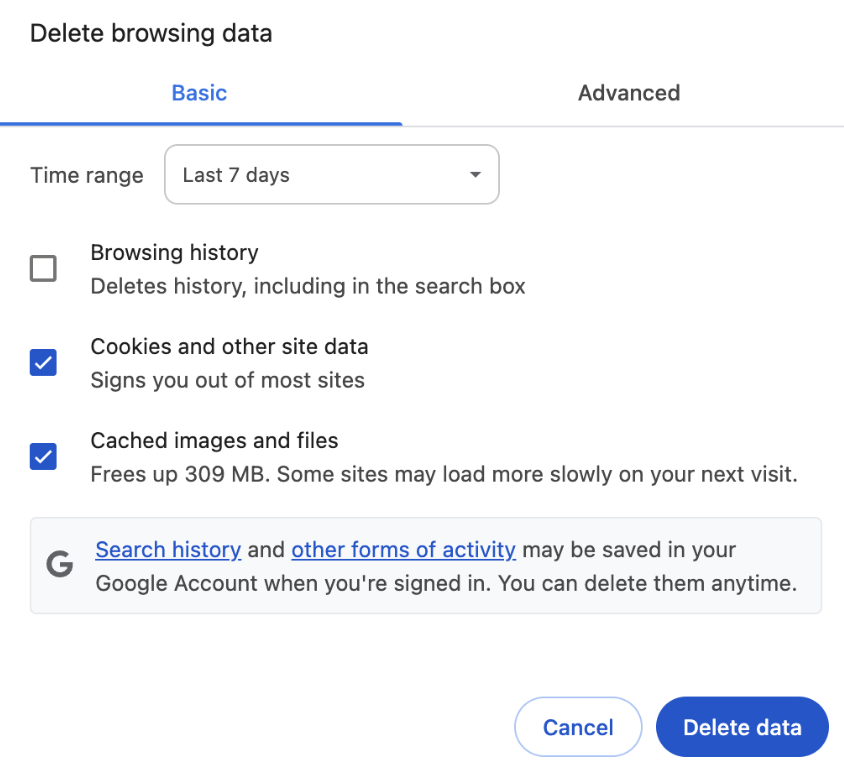Uncheck Cookies and other site data checkbox
This screenshot has width=844, height=770.
[43, 363]
